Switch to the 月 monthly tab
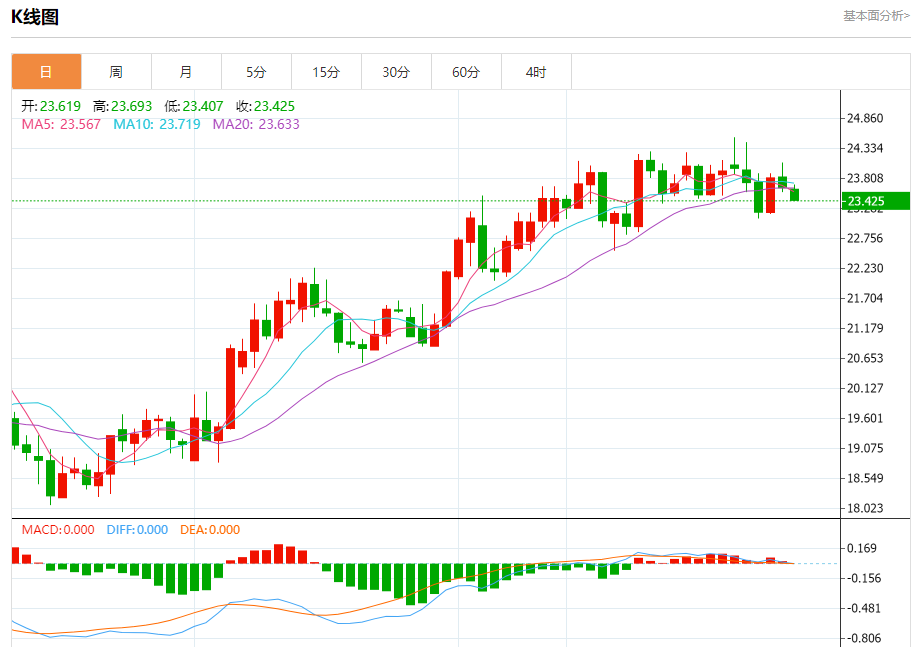The image size is (912, 647). point(186,72)
